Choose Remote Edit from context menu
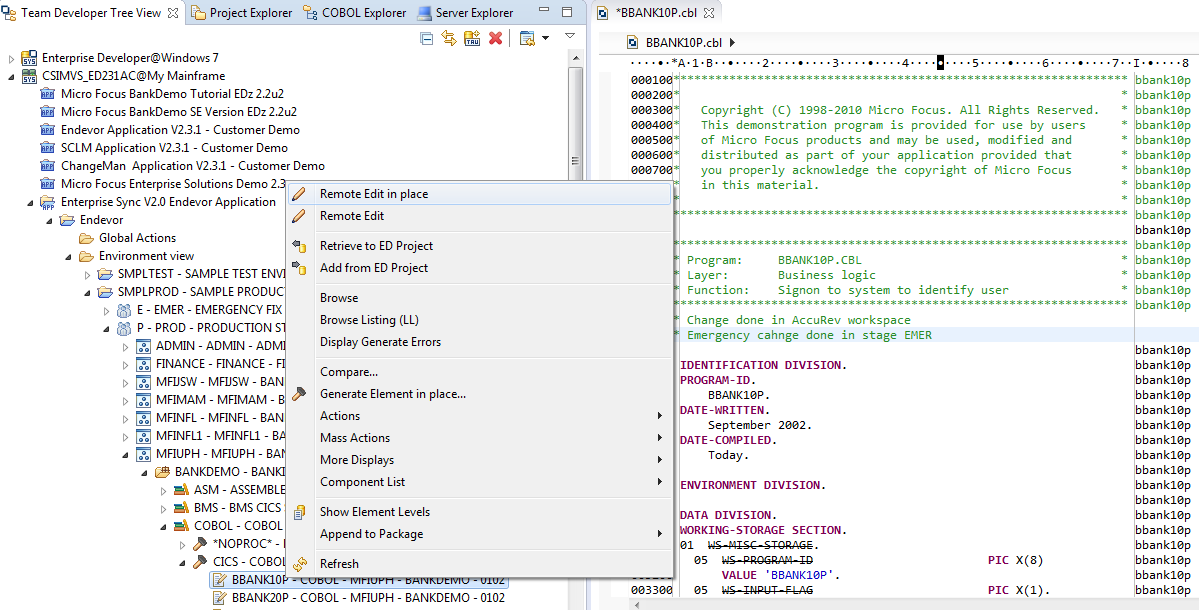This screenshot has width=1199, height=610. point(479,216)
